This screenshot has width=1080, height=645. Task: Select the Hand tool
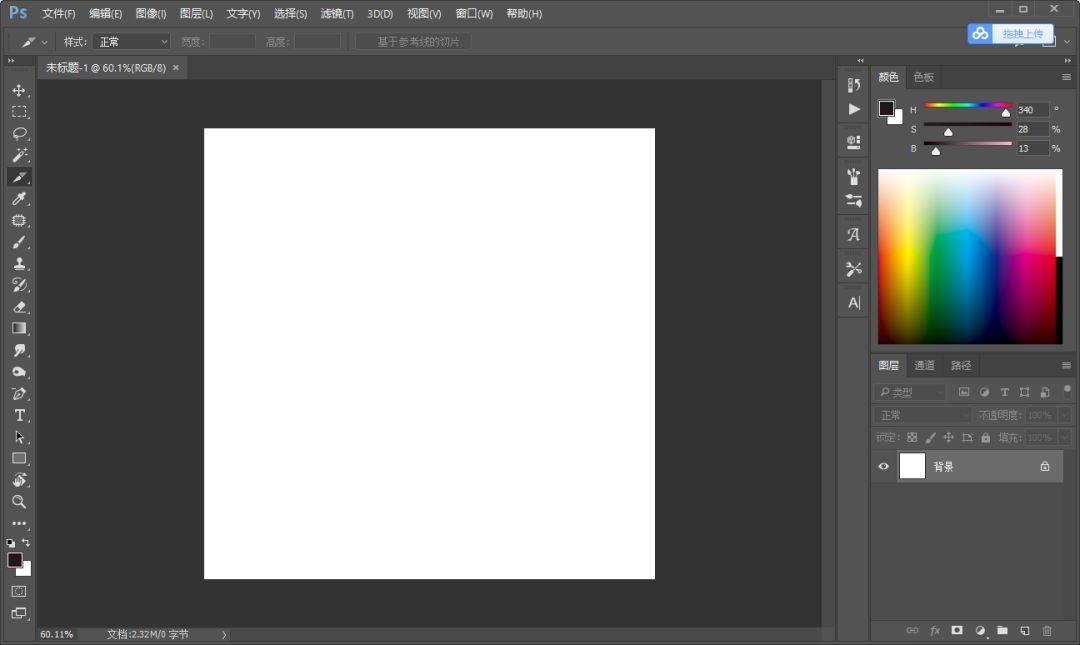[x=19, y=480]
